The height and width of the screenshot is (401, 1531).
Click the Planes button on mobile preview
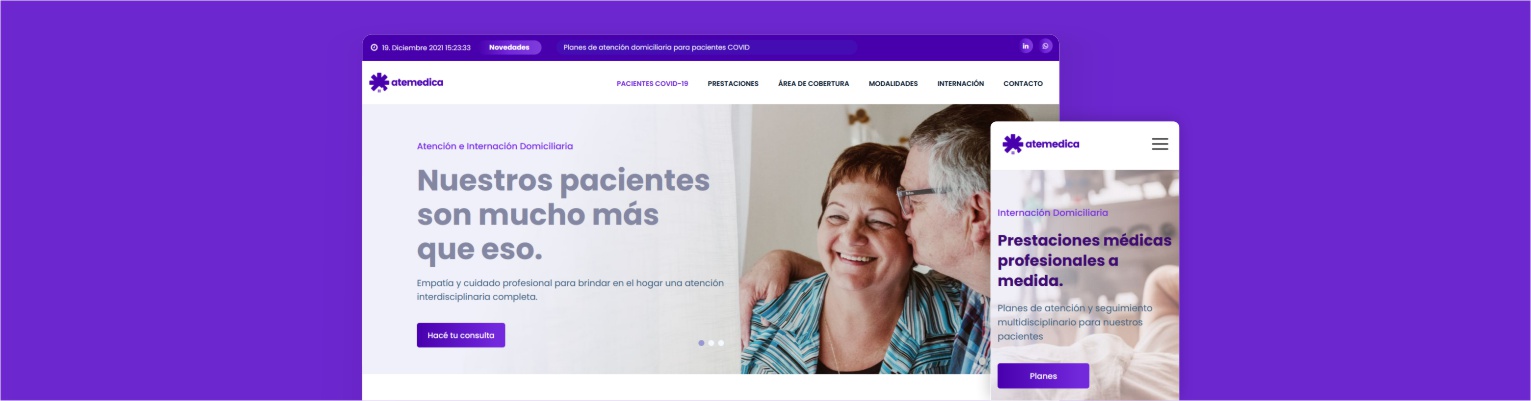1043,376
